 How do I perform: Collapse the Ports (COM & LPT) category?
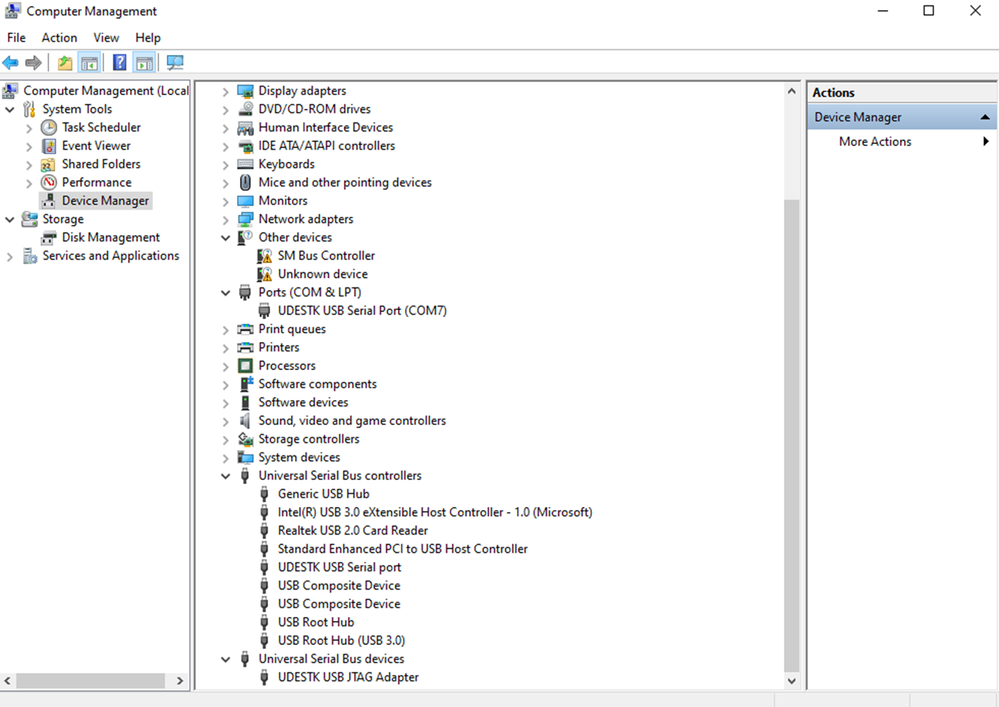pos(226,293)
